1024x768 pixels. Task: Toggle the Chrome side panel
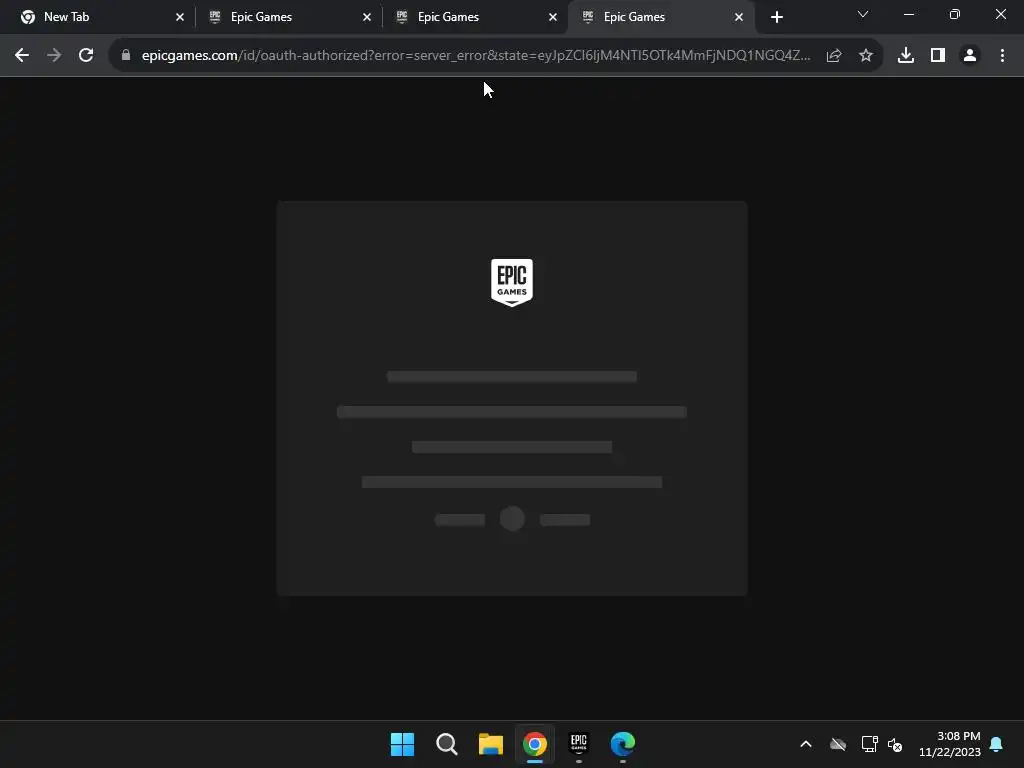938,56
